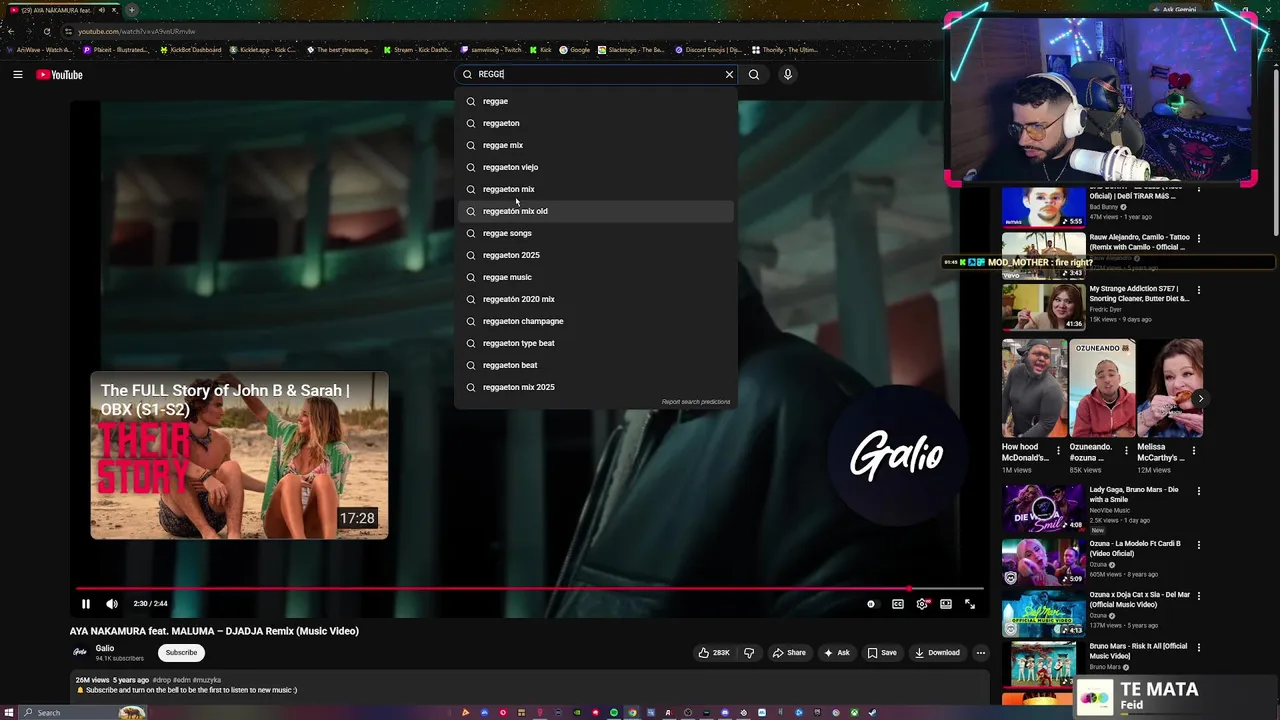Open 'Report search predictions' link
The image size is (1280, 720).
[x=696, y=402]
